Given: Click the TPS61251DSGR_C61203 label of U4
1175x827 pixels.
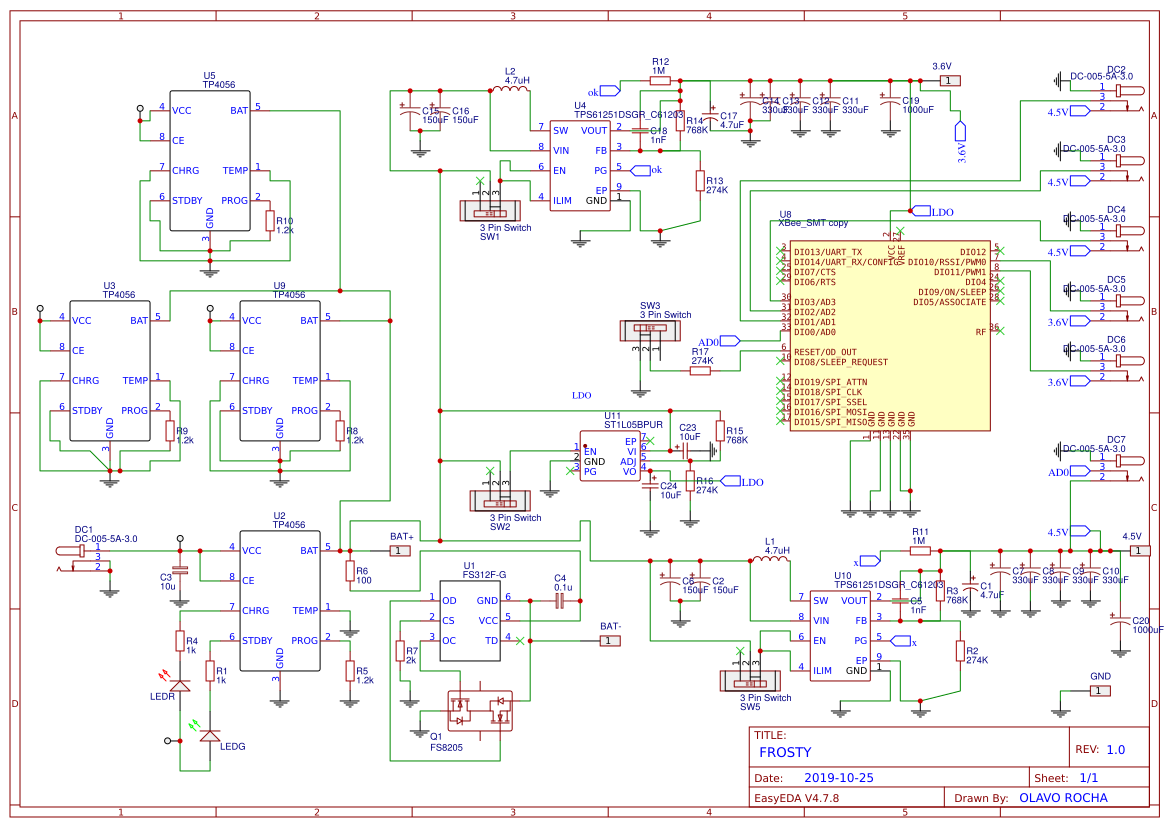Looking at the screenshot, I should click(x=629, y=115).
